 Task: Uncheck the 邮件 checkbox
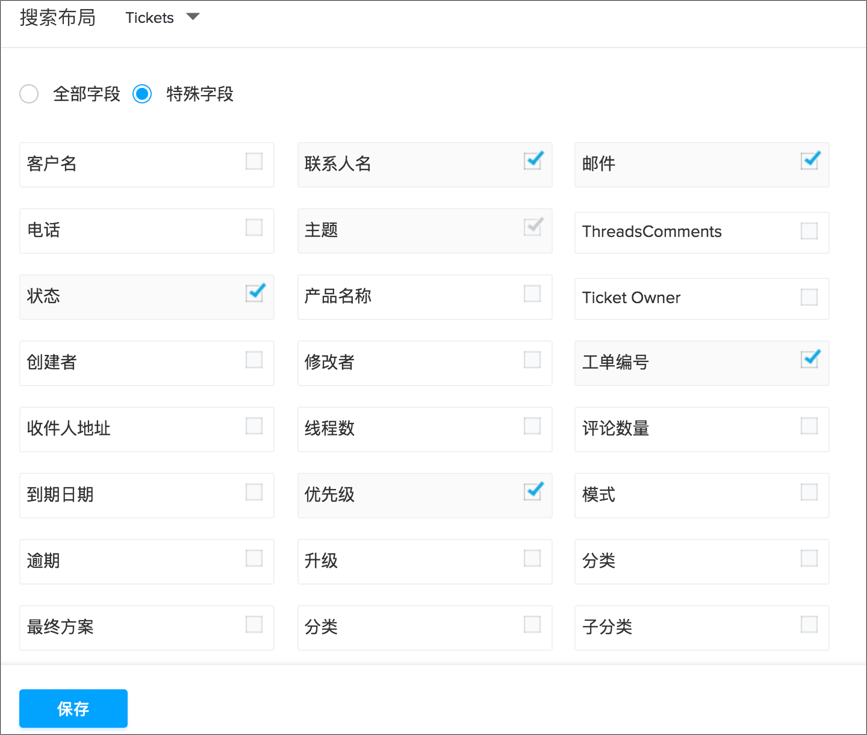pyautogui.click(x=809, y=161)
